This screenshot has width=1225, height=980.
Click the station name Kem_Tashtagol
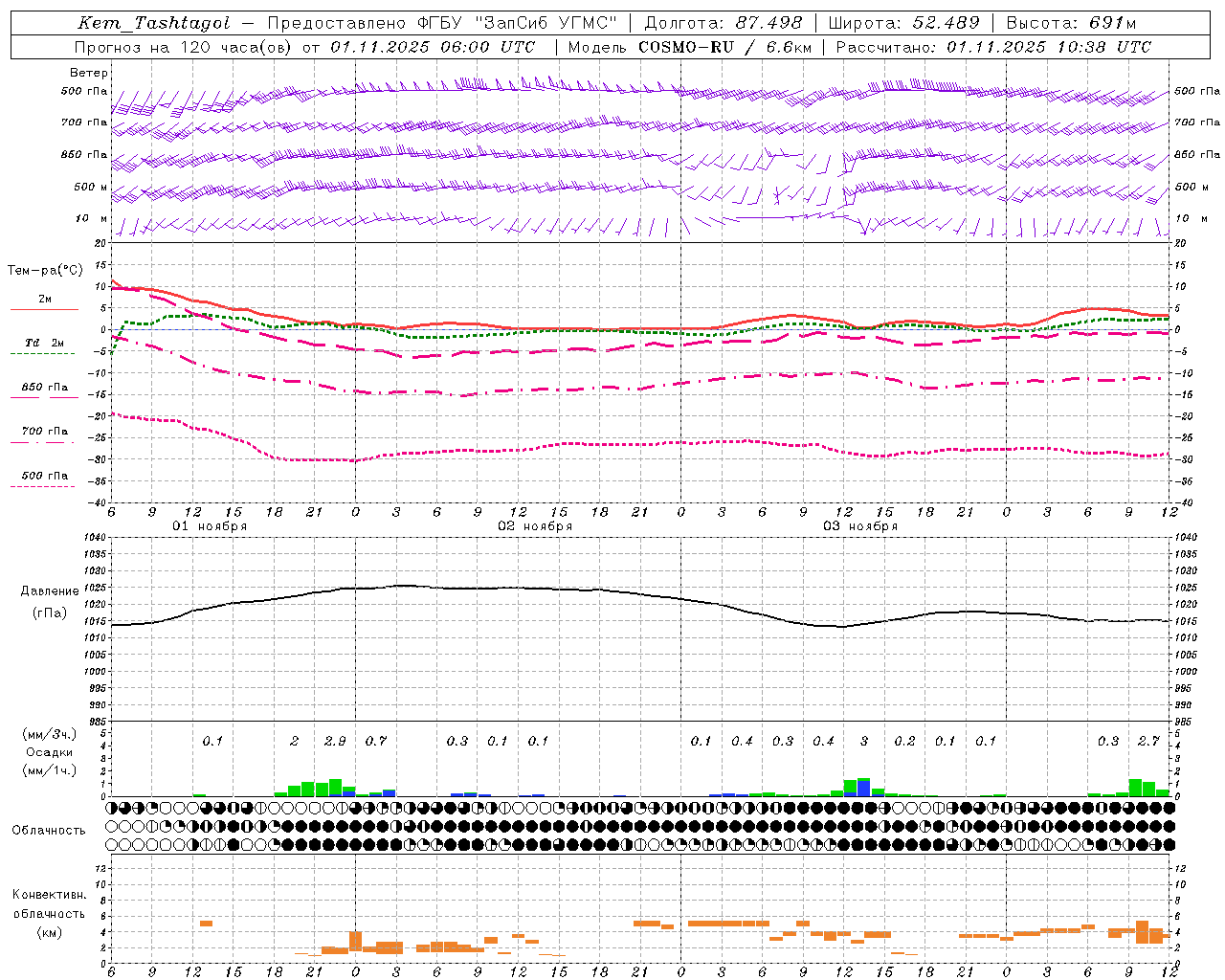tap(153, 23)
